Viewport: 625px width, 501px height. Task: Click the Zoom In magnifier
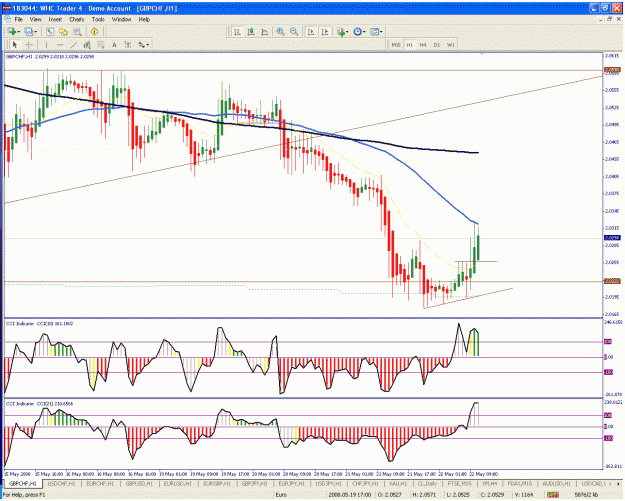(x=280, y=31)
